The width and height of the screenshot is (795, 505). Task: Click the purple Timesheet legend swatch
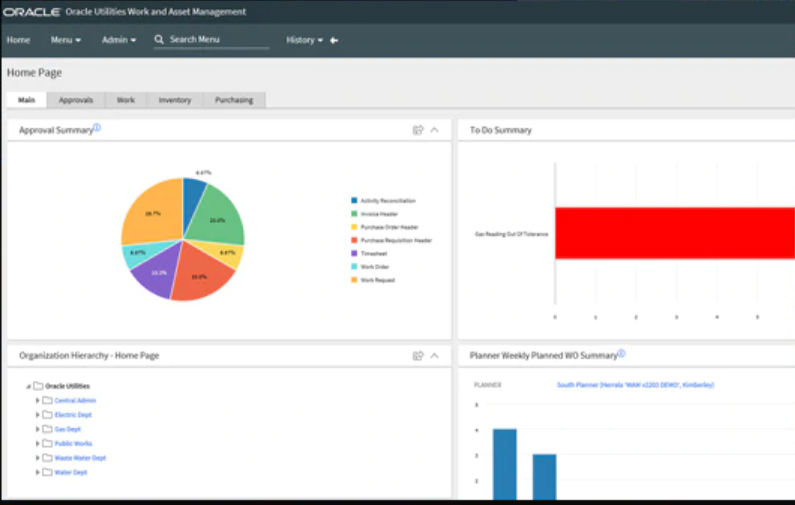354,254
